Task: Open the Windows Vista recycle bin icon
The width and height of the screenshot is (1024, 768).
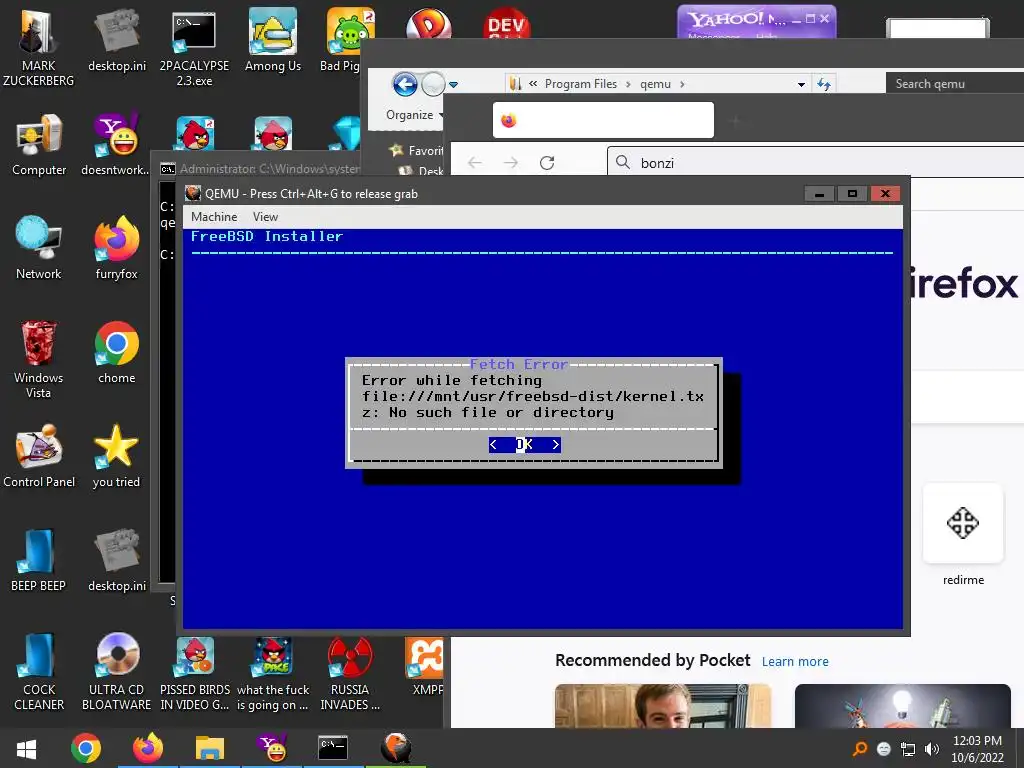Action: (39, 359)
